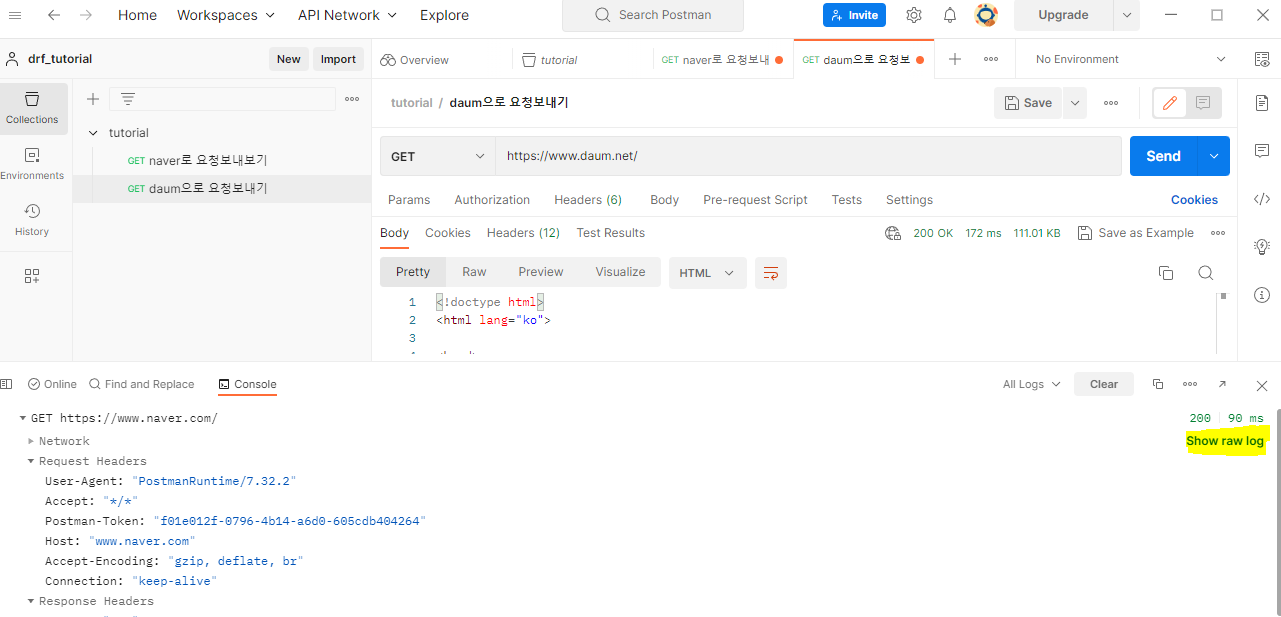
Task: Open the Pre-request Script tab
Action: (755, 200)
